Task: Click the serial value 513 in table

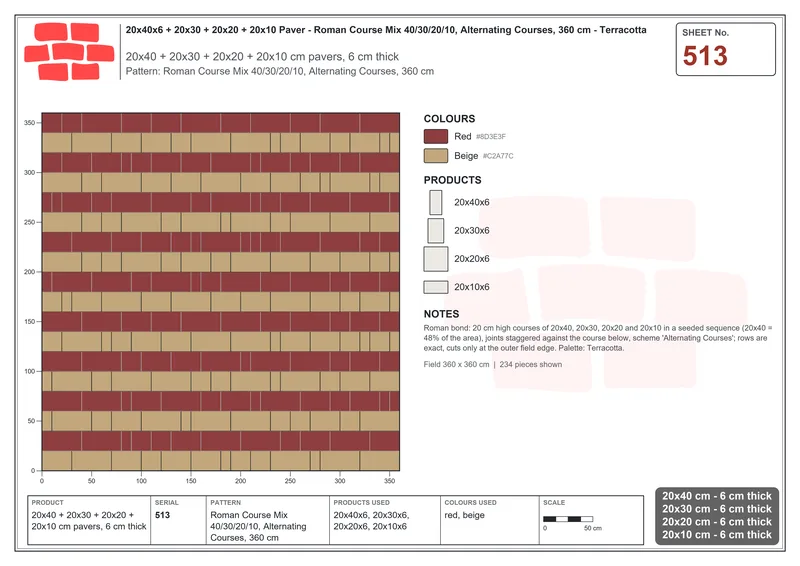Action: click(162, 515)
